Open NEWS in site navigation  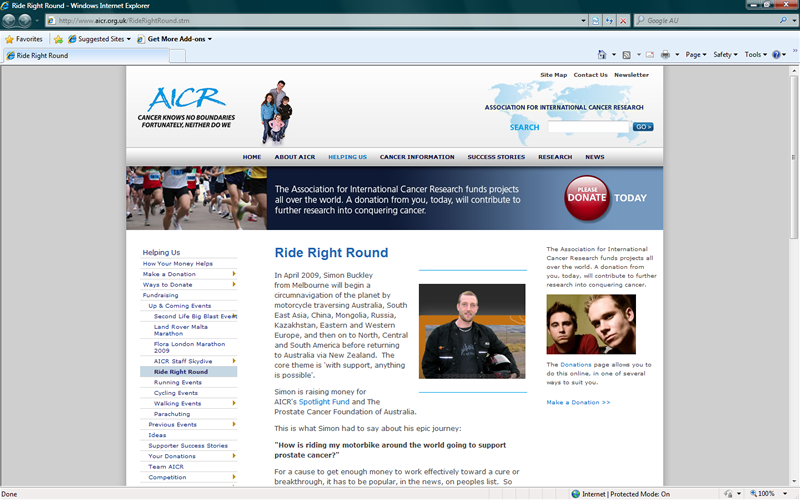594,157
